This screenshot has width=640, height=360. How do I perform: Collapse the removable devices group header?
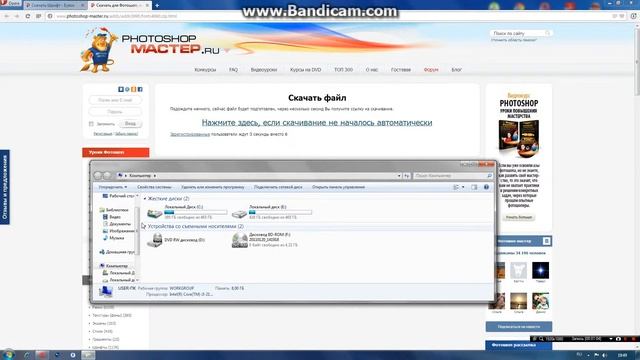[195, 226]
